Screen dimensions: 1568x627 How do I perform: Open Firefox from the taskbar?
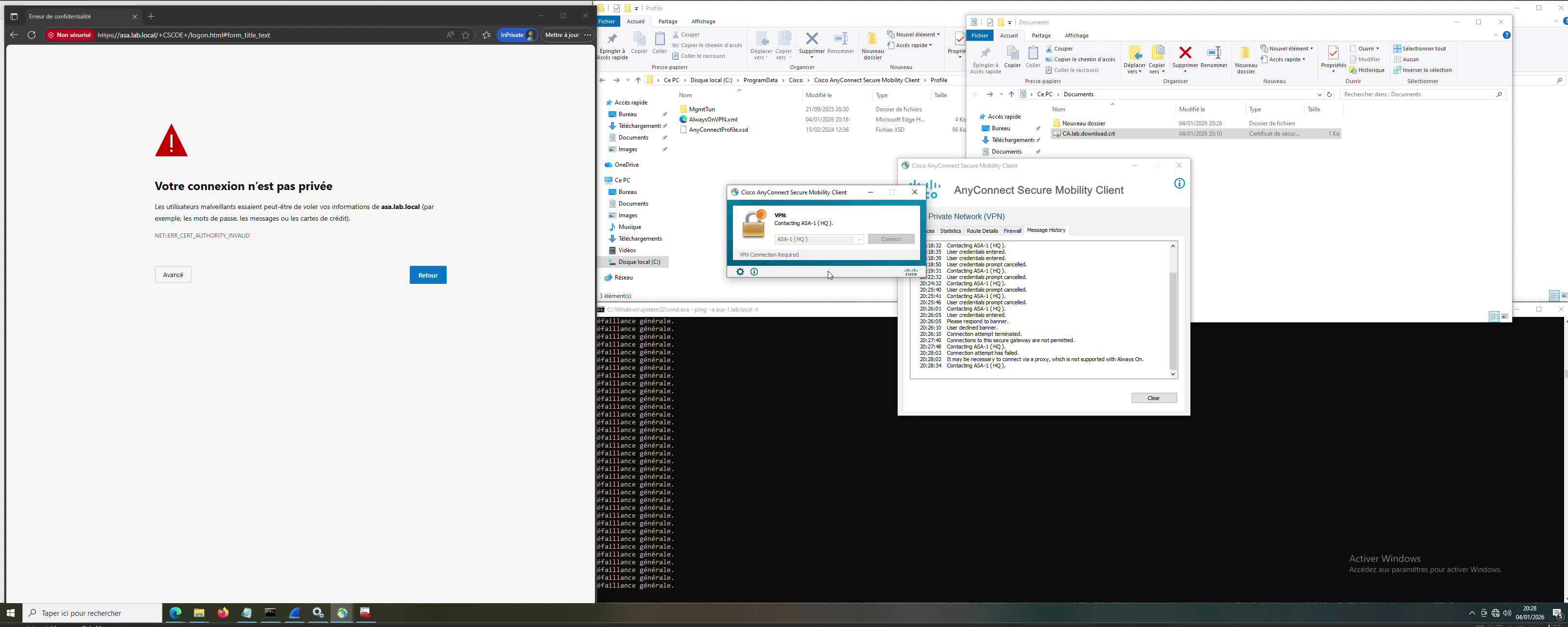pos(223,613)
